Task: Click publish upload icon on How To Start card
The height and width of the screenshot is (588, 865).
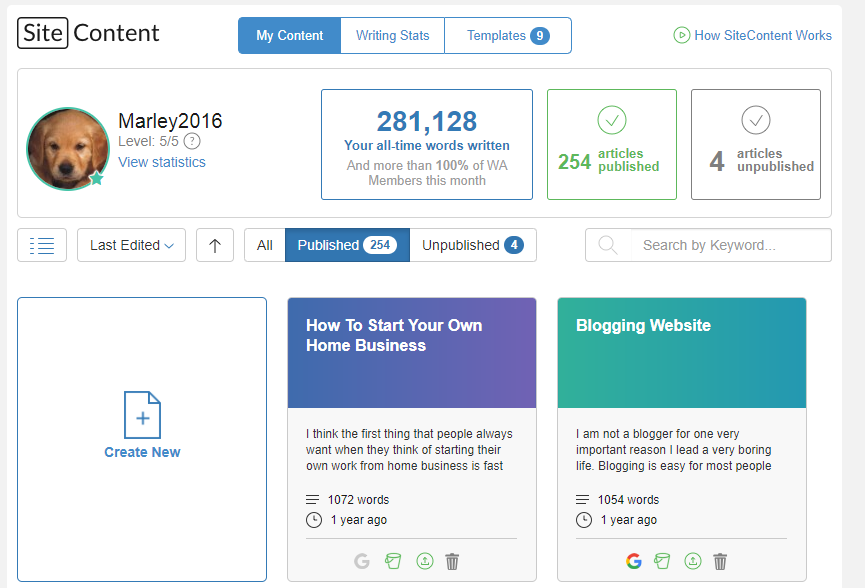Action: [425, 561]
